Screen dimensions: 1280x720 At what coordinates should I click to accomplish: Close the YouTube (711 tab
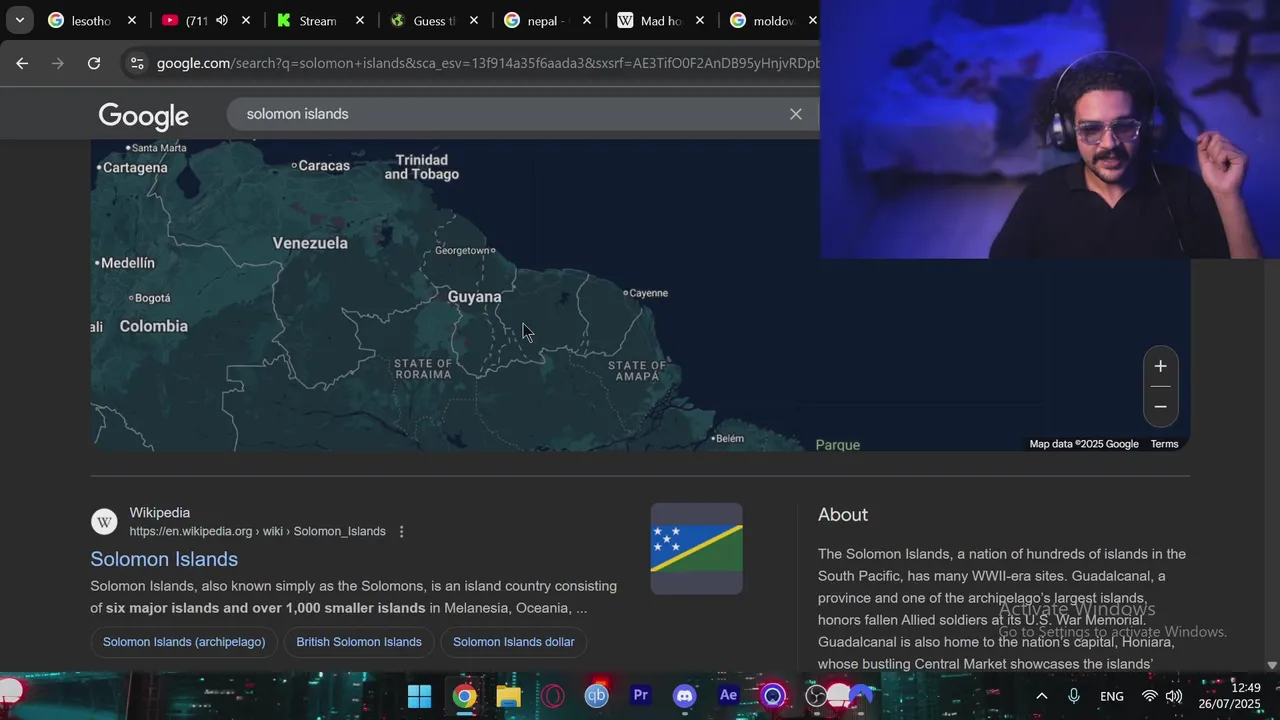(246, 20)
